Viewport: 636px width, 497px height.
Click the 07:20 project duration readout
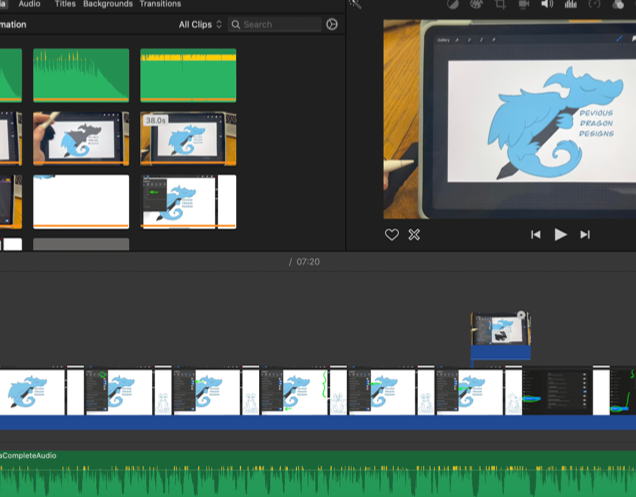click(308, 262)
